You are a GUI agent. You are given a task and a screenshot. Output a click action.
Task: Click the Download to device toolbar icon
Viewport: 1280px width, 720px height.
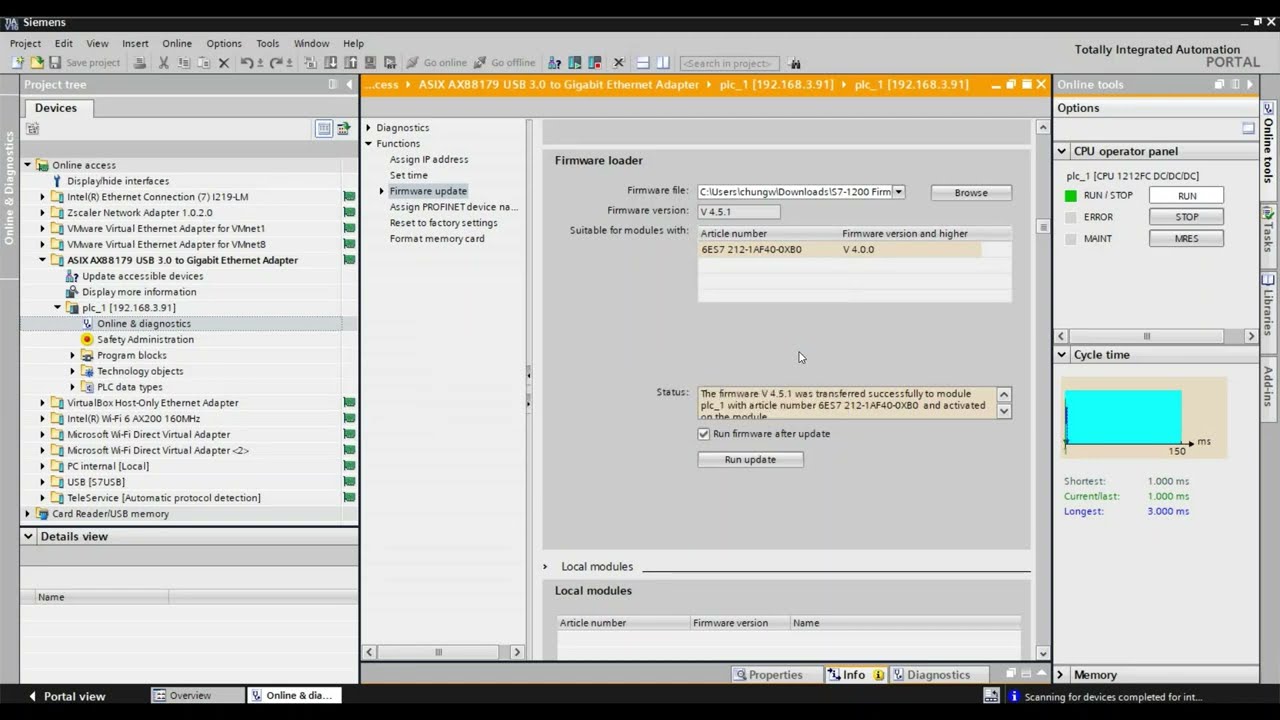[330, 62]
